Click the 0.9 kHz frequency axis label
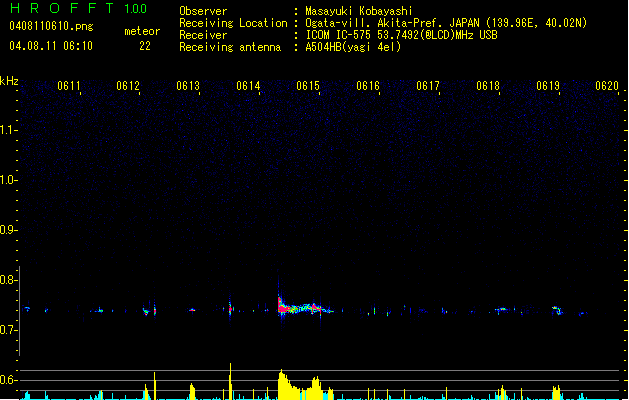629x400 pixels. tap(8, 230)
